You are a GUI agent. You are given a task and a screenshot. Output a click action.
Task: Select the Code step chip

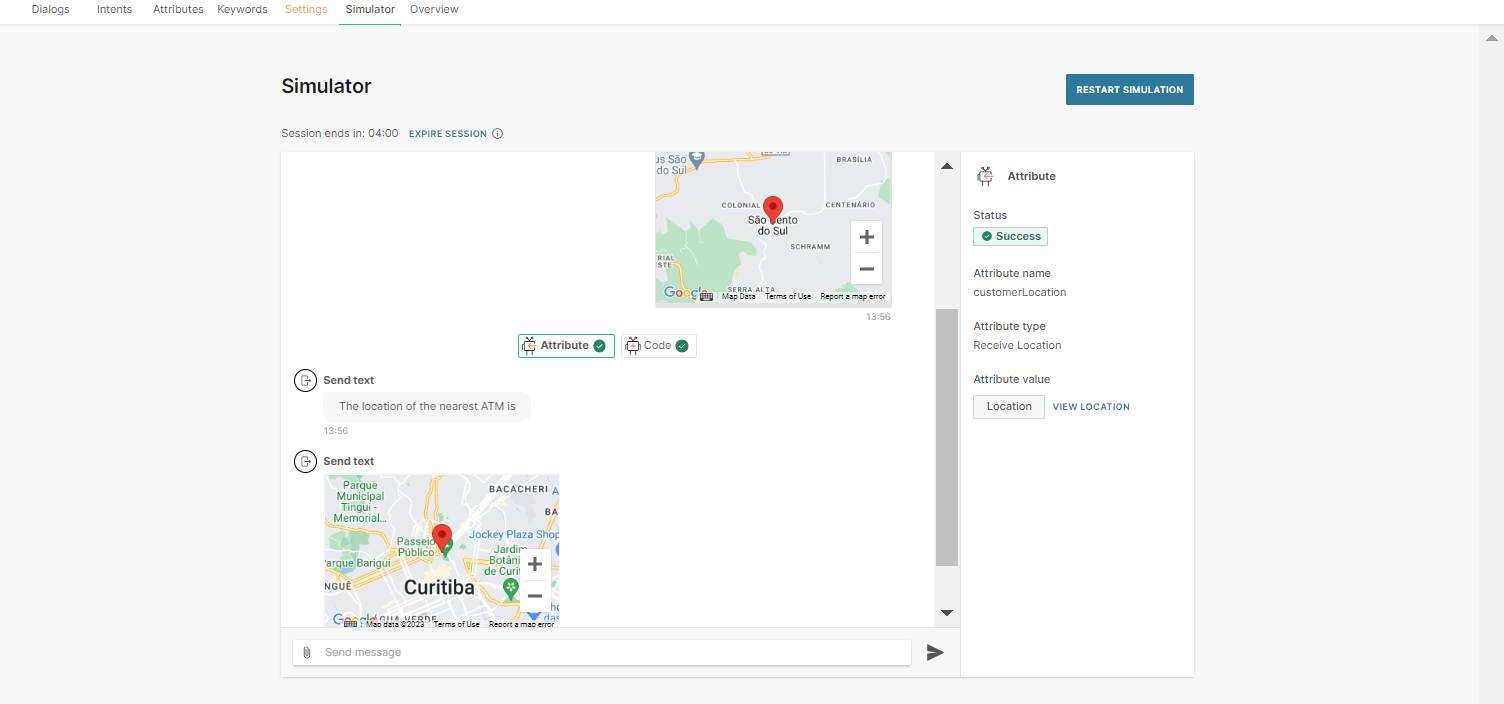tap(658, 346)
